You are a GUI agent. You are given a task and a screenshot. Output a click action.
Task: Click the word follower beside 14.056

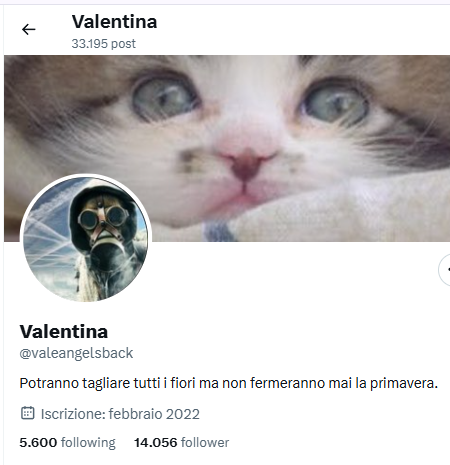coord(205,443)
